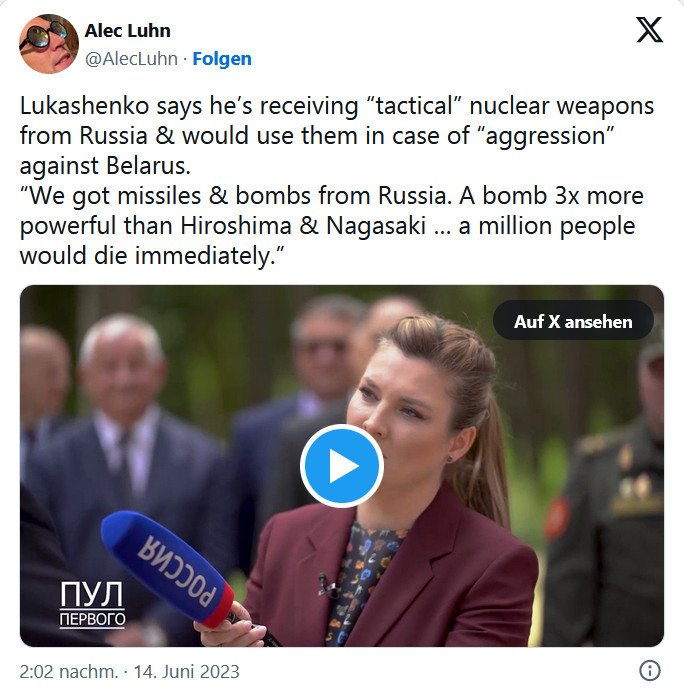Image resolution: width=684 pixels, height=695 pixels.
Task: Open the Alec Luhn display name
Action: click(x=128, y=31)
